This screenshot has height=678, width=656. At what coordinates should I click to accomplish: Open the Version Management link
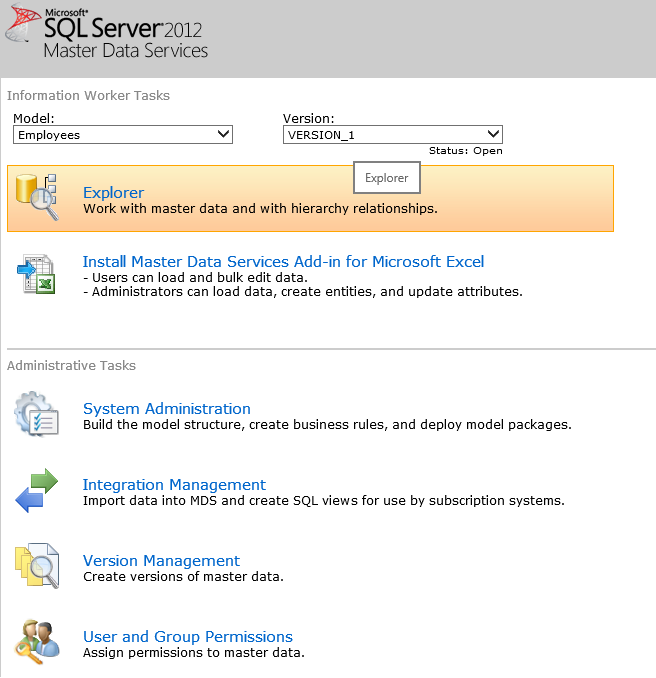pyautogui.click(x=161, y=561)
